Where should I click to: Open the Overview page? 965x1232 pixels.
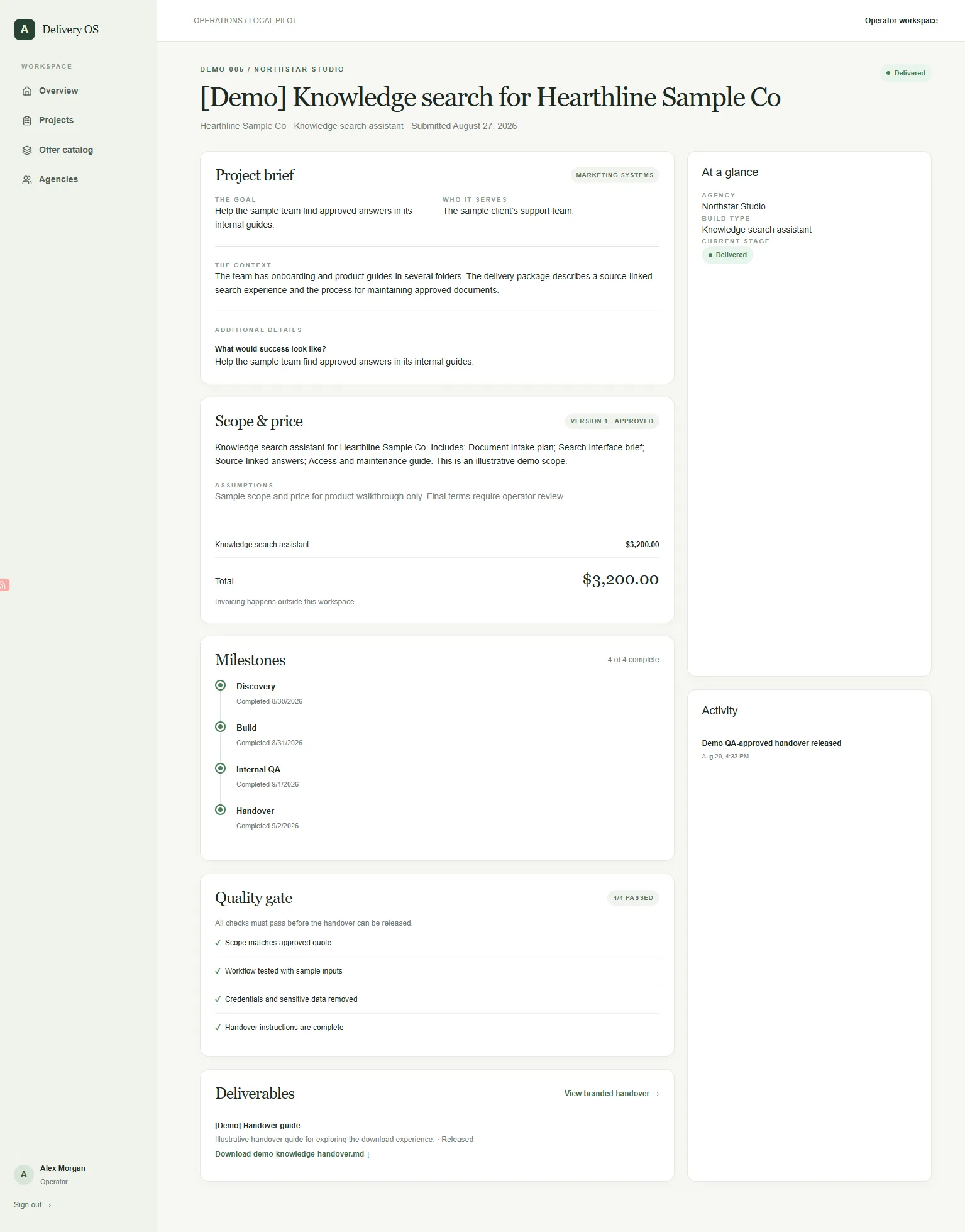click(58, 91)
